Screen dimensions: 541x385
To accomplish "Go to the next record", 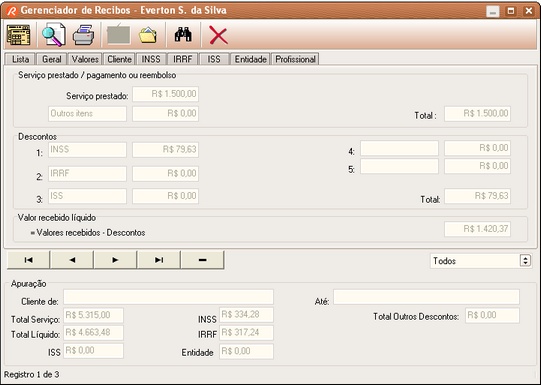I will [x=115, y=260].
